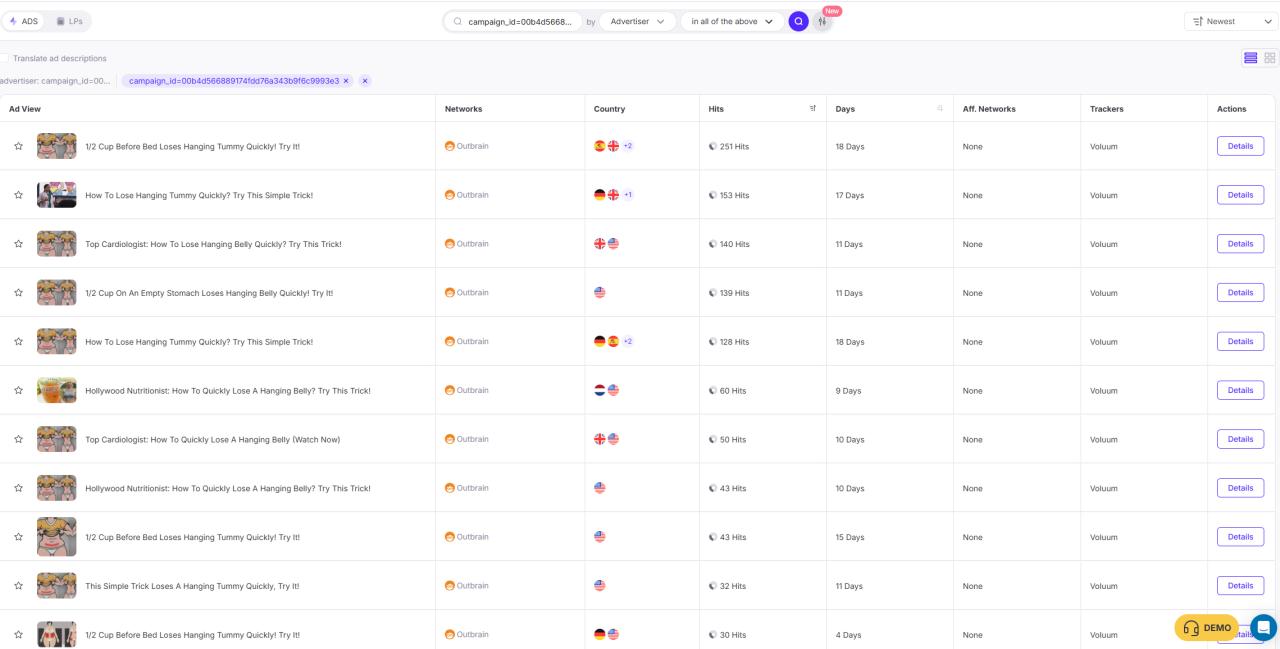
Task: Switch to list view layout
Action: pos(1250,58)
